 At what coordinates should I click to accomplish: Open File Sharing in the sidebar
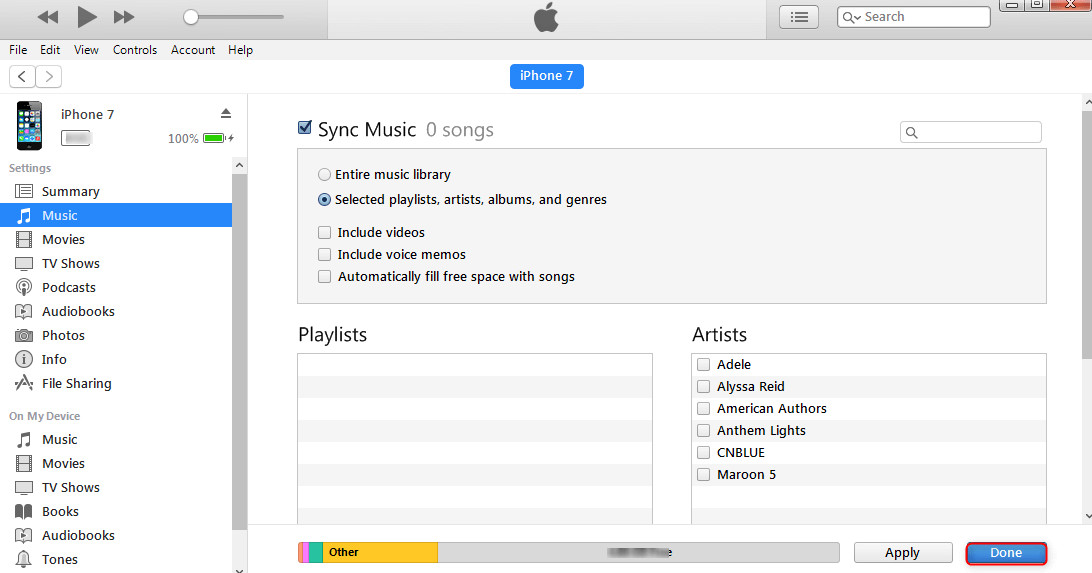coord(76,383)
